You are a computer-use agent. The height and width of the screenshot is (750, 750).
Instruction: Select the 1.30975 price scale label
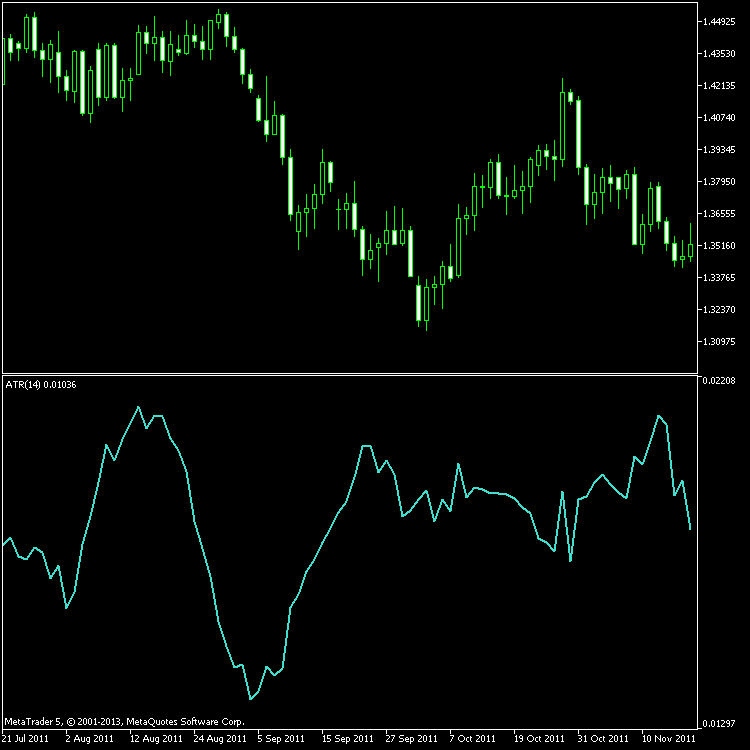(720, 342)
